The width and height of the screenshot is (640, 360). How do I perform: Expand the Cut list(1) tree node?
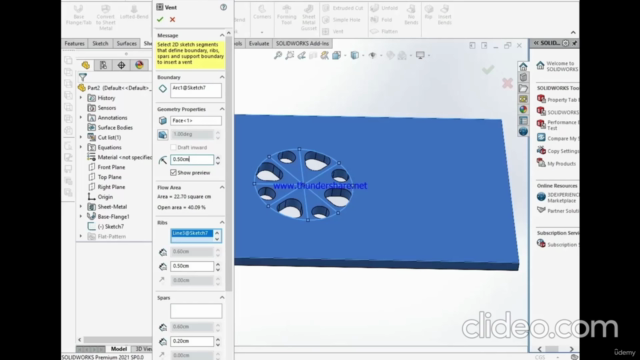pos(81,138)
